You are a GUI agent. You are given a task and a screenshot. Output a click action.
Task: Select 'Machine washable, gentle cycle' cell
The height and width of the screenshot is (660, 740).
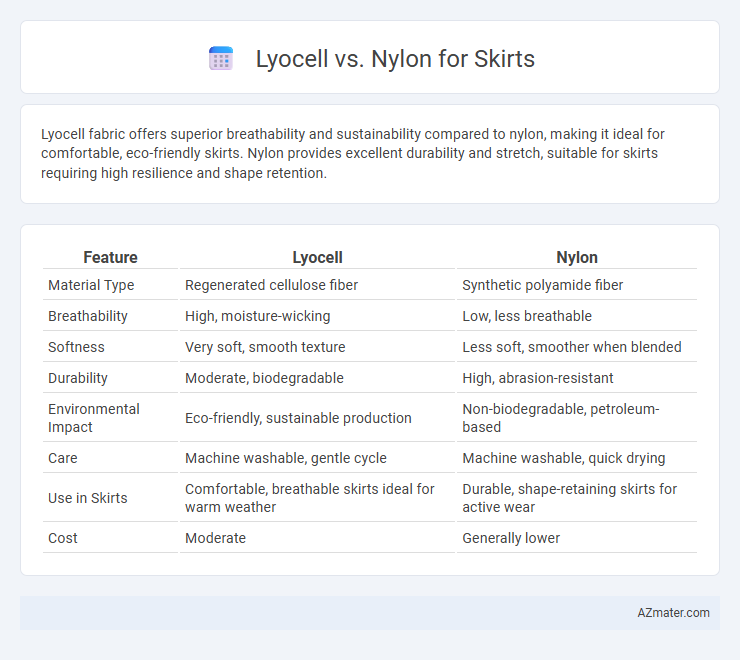286,458
